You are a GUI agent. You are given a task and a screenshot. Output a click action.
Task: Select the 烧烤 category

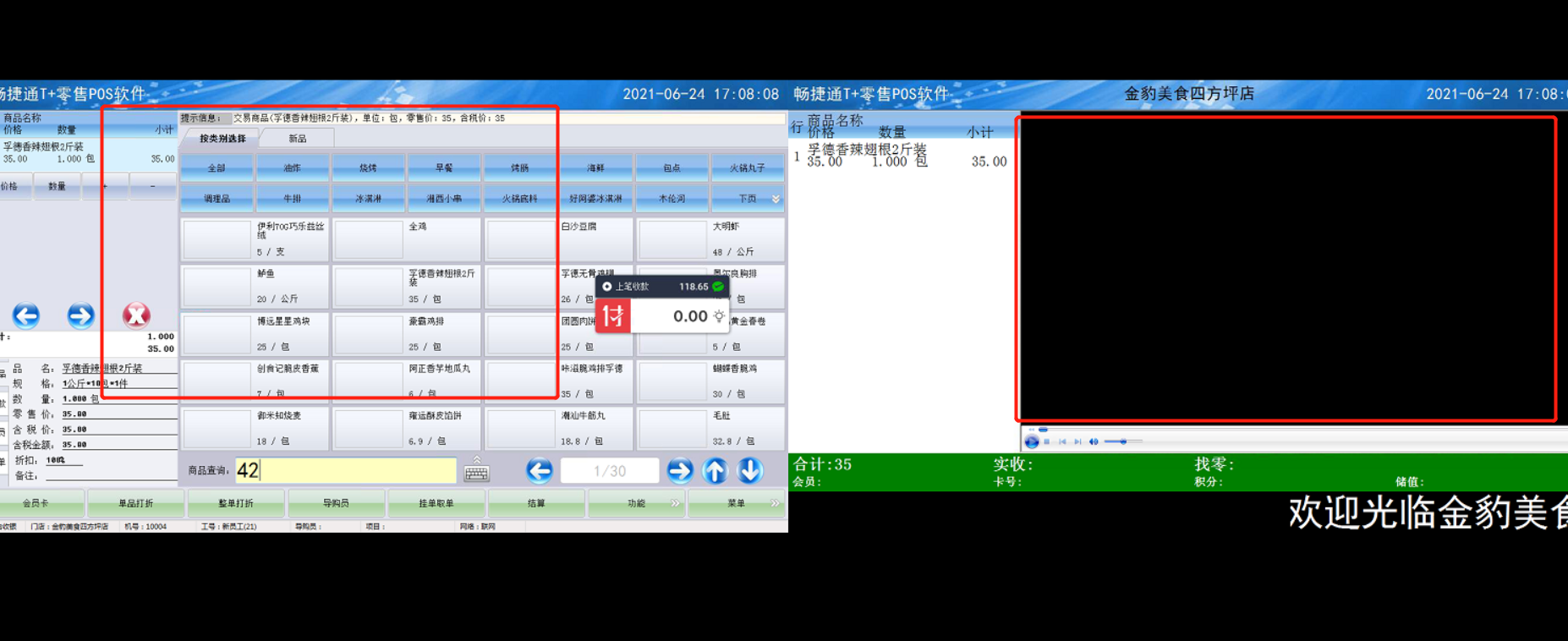(368, 168)
